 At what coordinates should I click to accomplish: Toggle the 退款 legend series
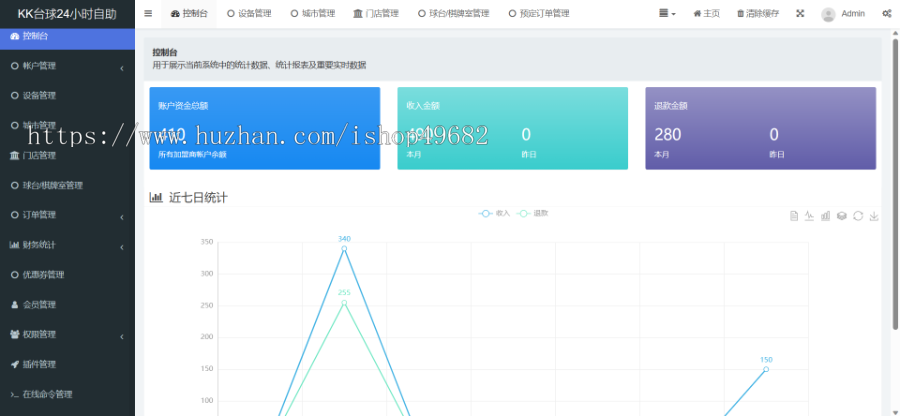pyautogui.click(x=532, y=213)
